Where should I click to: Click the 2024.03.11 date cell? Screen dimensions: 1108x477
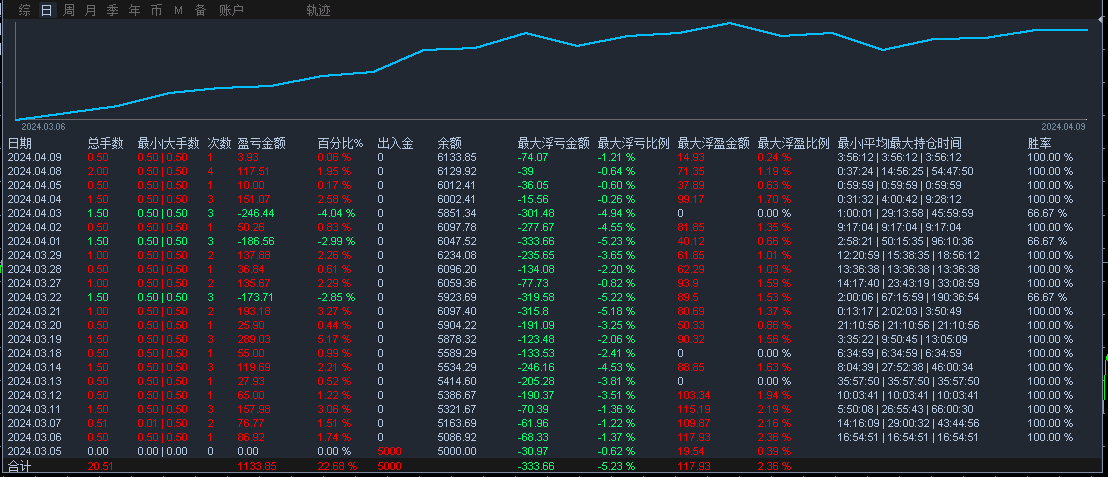click(x=35, y=409)
